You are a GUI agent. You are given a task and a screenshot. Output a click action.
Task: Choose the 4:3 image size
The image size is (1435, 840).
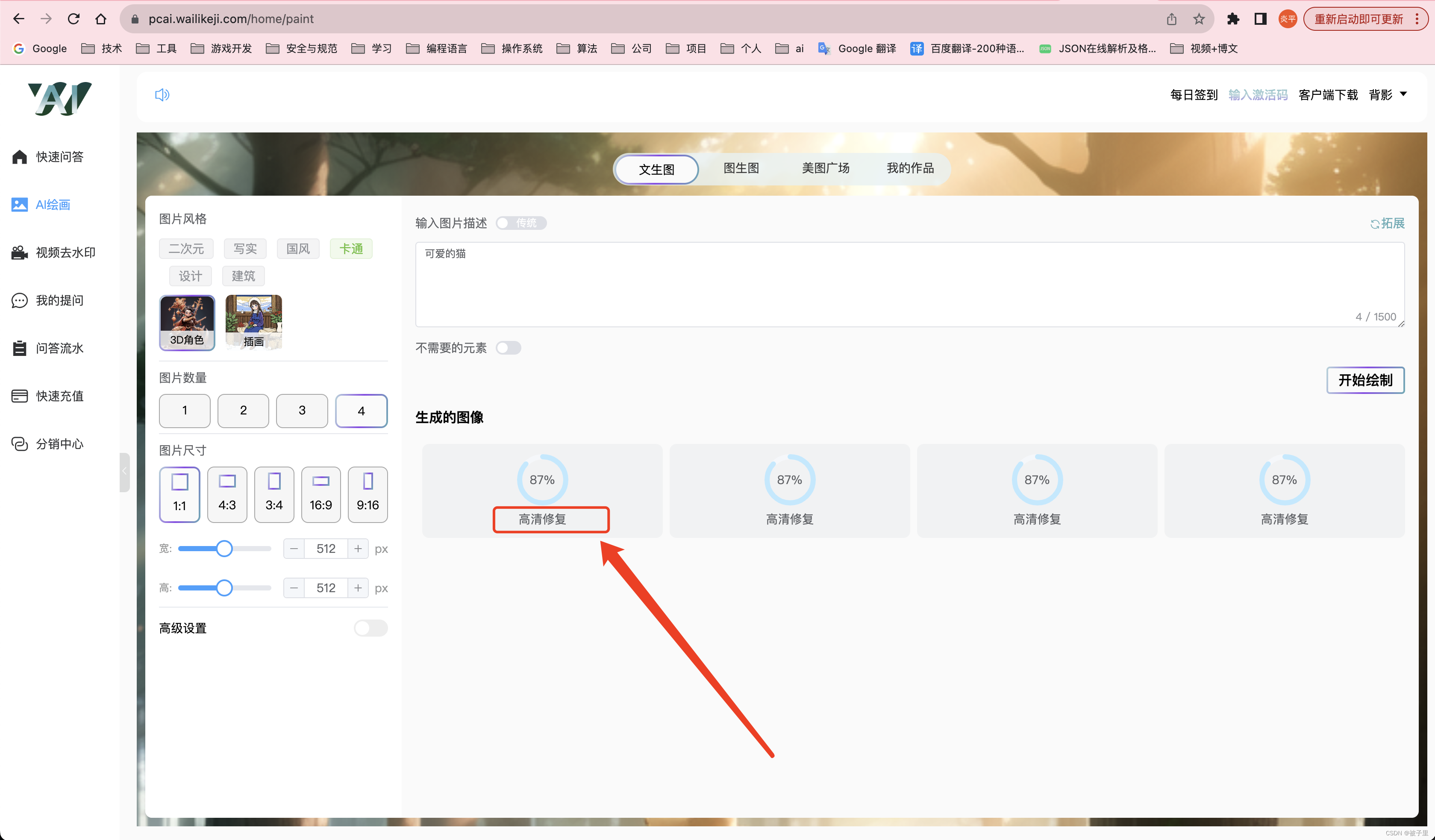pyautogui.click(x=226, y=494)
